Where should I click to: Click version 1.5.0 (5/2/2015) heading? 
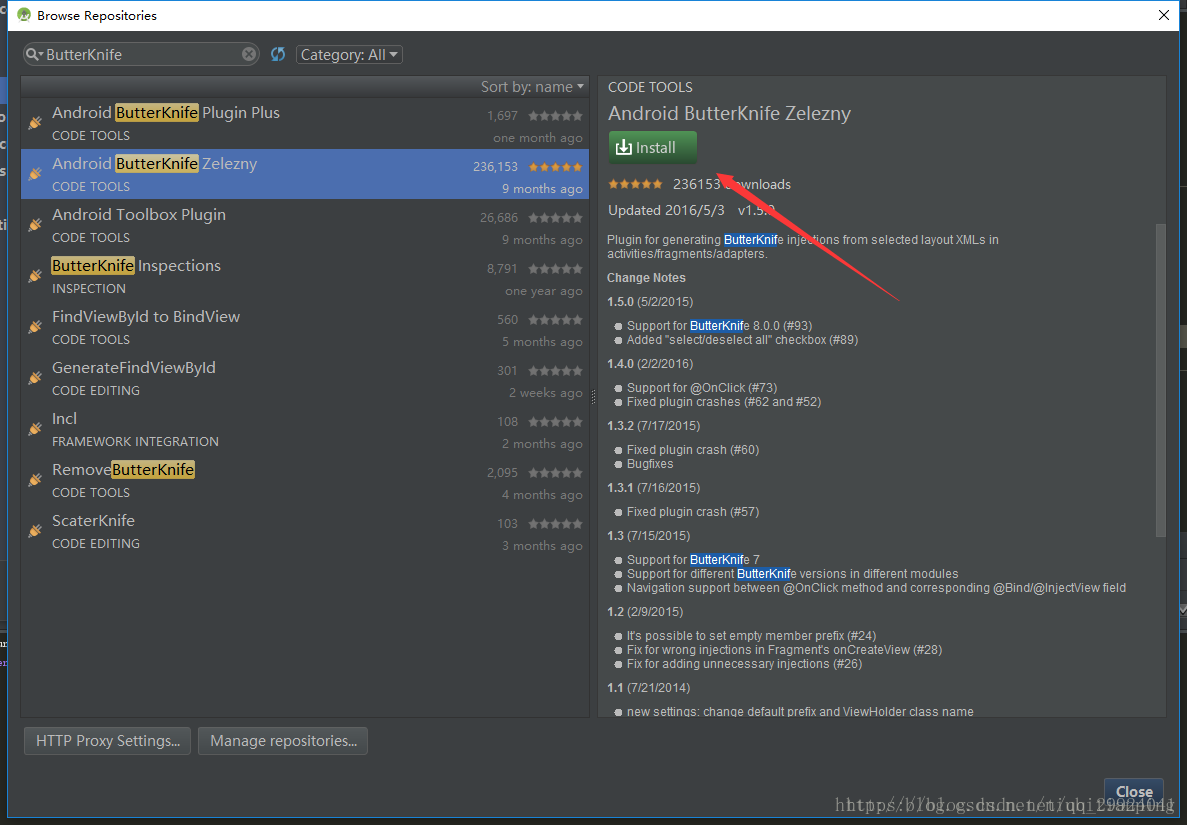650,301
